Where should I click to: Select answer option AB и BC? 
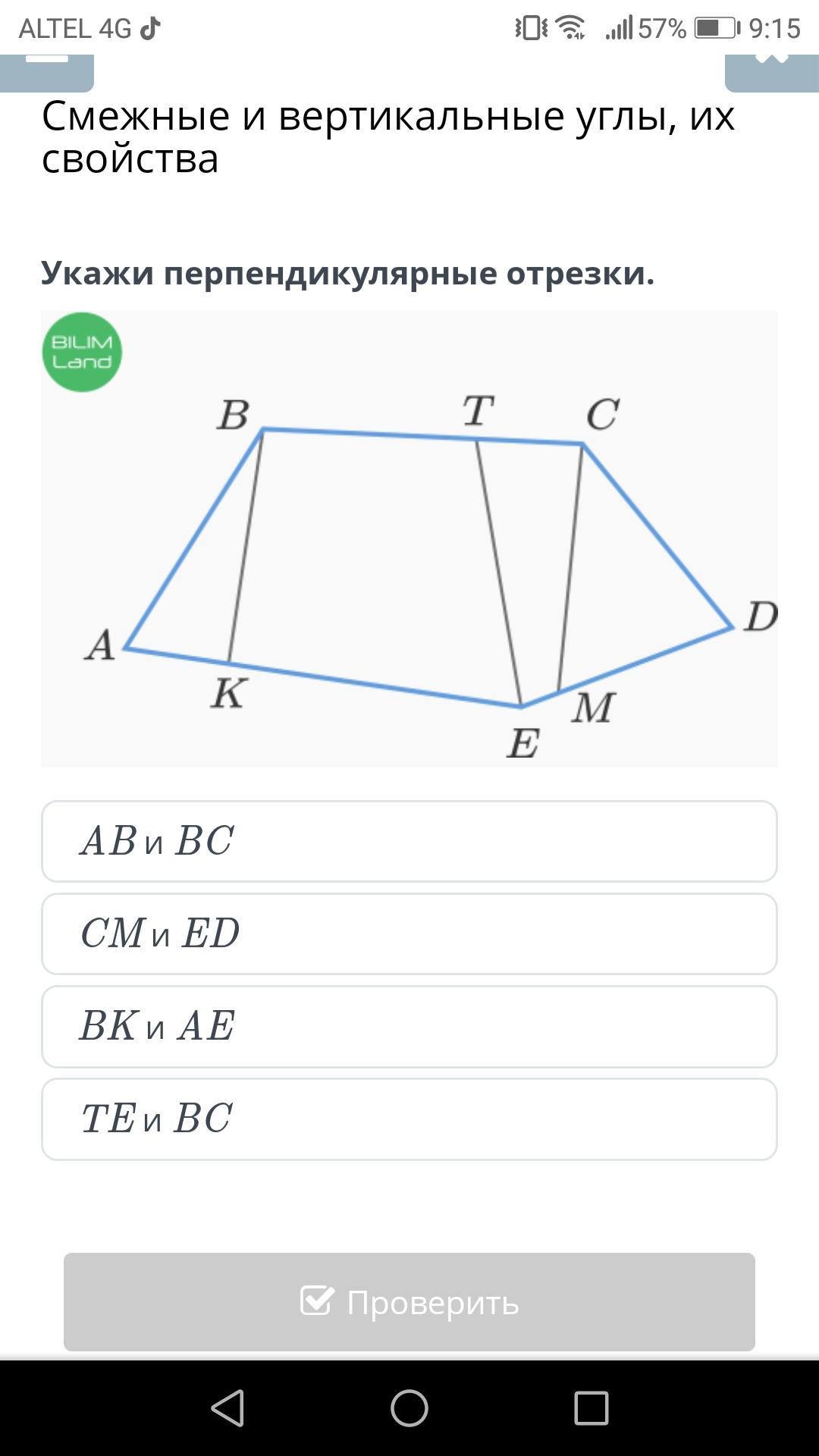click(x=409, y=841)
